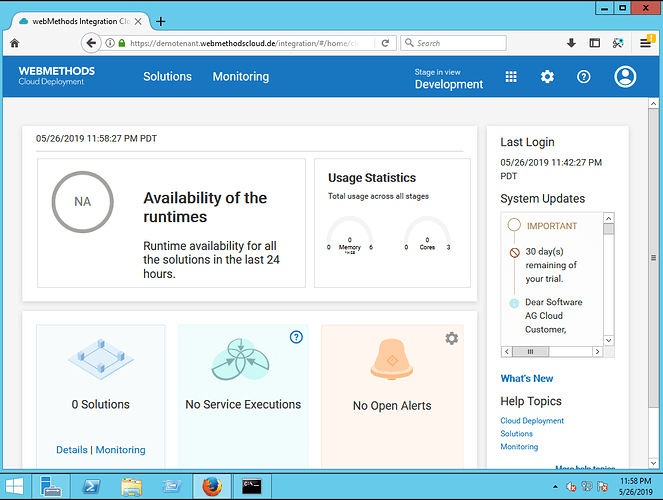Click help icon on Service Executions card
The width and height of the screenshot is (663, 500).
(x=296, y=338)
